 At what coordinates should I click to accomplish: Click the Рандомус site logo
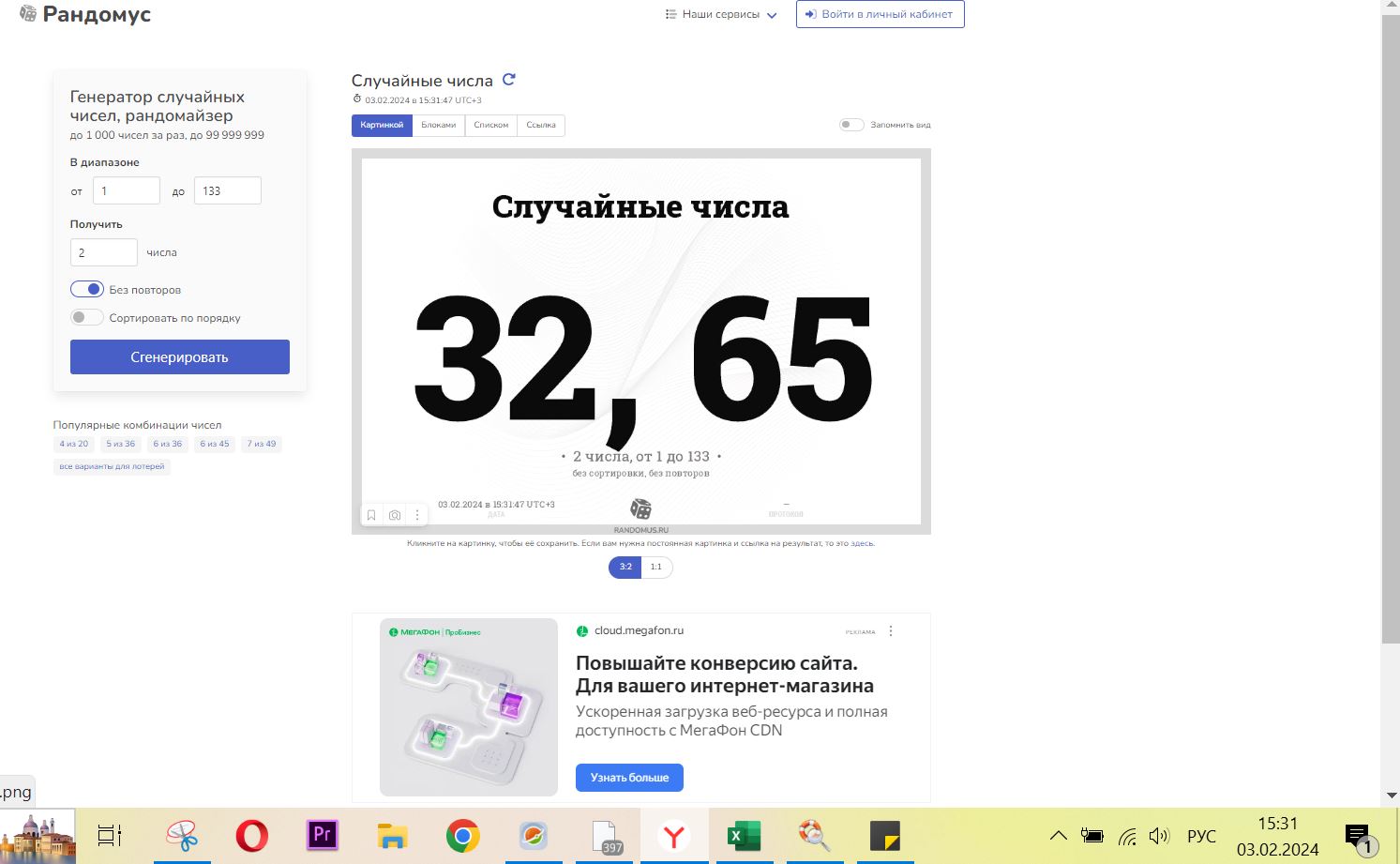(84, 14)
